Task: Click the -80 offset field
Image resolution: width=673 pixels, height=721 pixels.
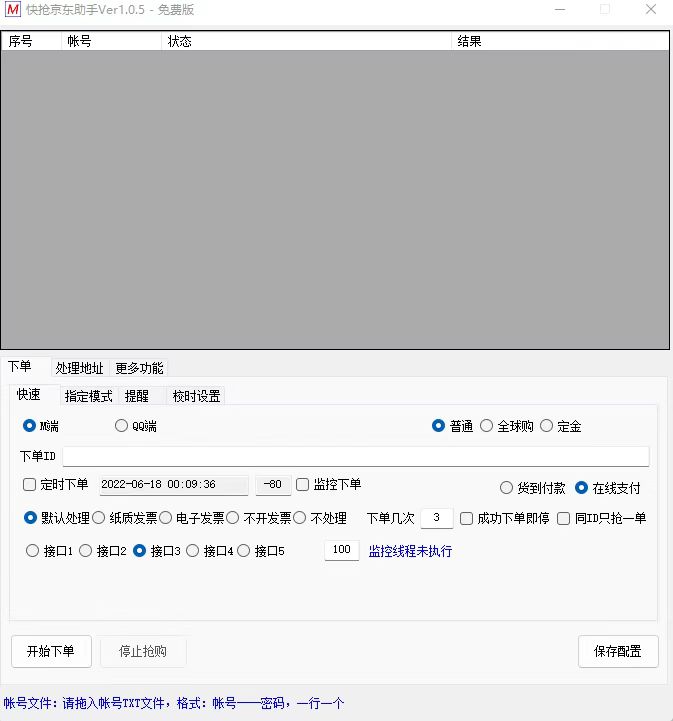Action: pos(273,485)
